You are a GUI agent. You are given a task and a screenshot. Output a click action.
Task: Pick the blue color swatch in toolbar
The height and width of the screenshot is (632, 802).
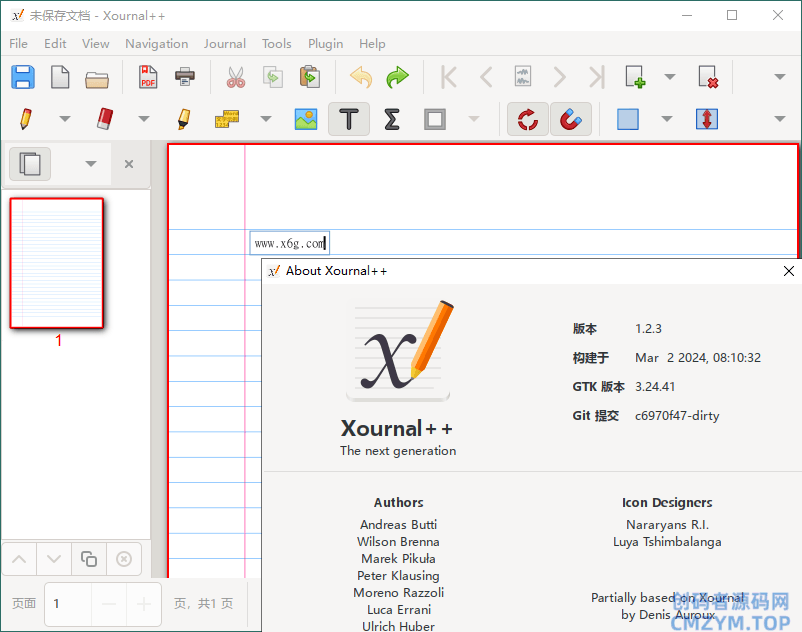[628, 119]
